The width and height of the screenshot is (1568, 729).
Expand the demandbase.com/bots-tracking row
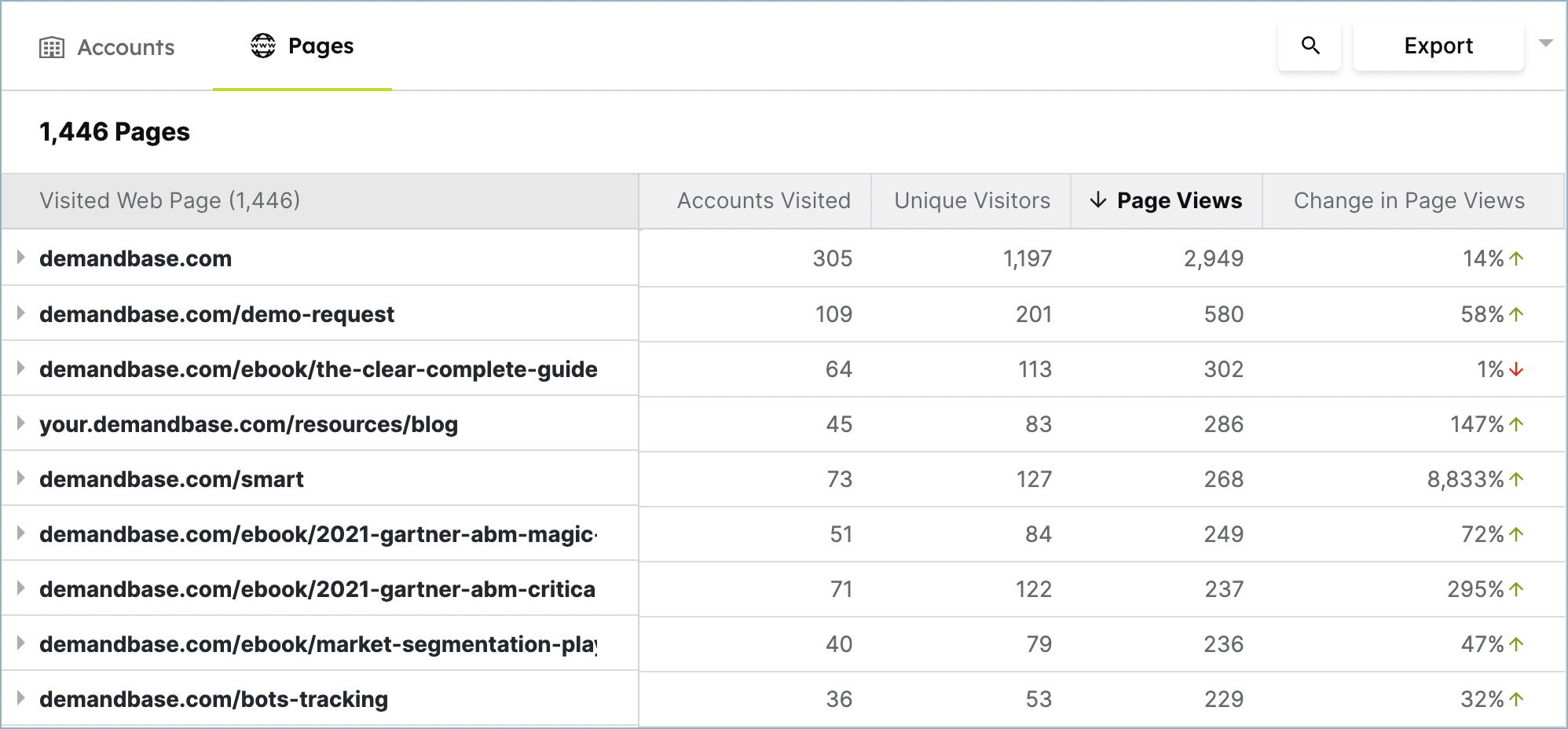(x=21, y=698)
